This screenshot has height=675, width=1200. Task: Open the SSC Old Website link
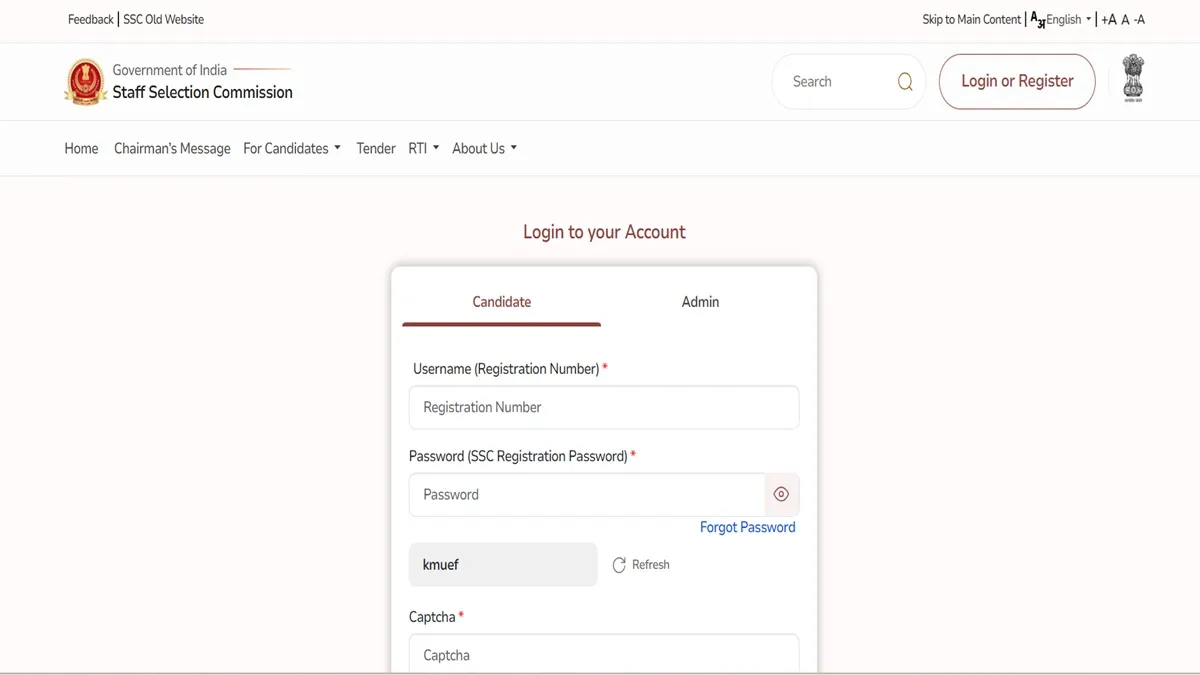[x=163, y=19]
